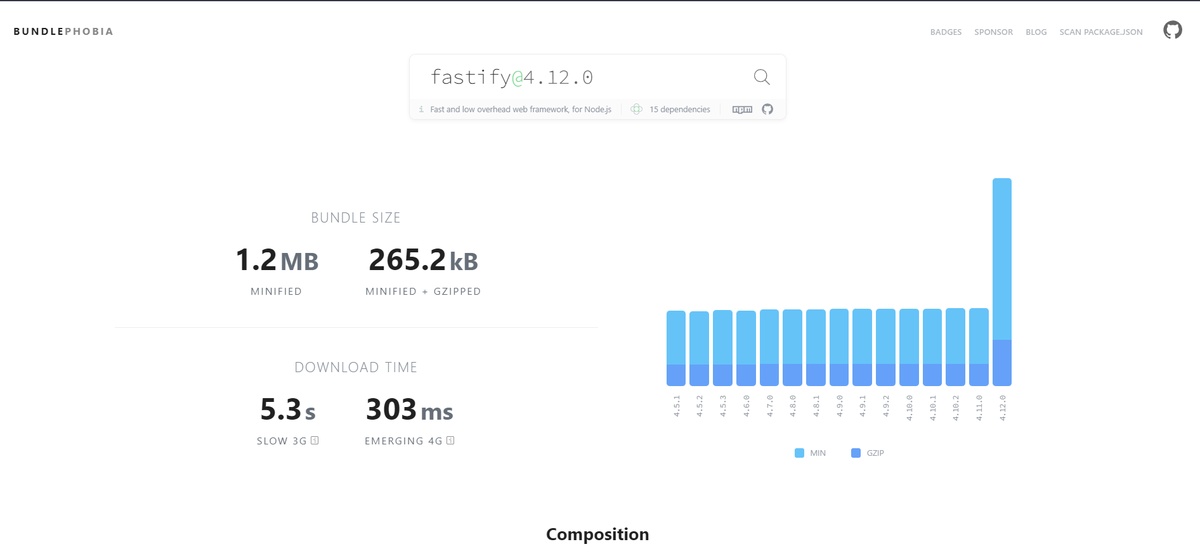Click the Bundle Size heading
1200x556 pixels.
[356, 217]
